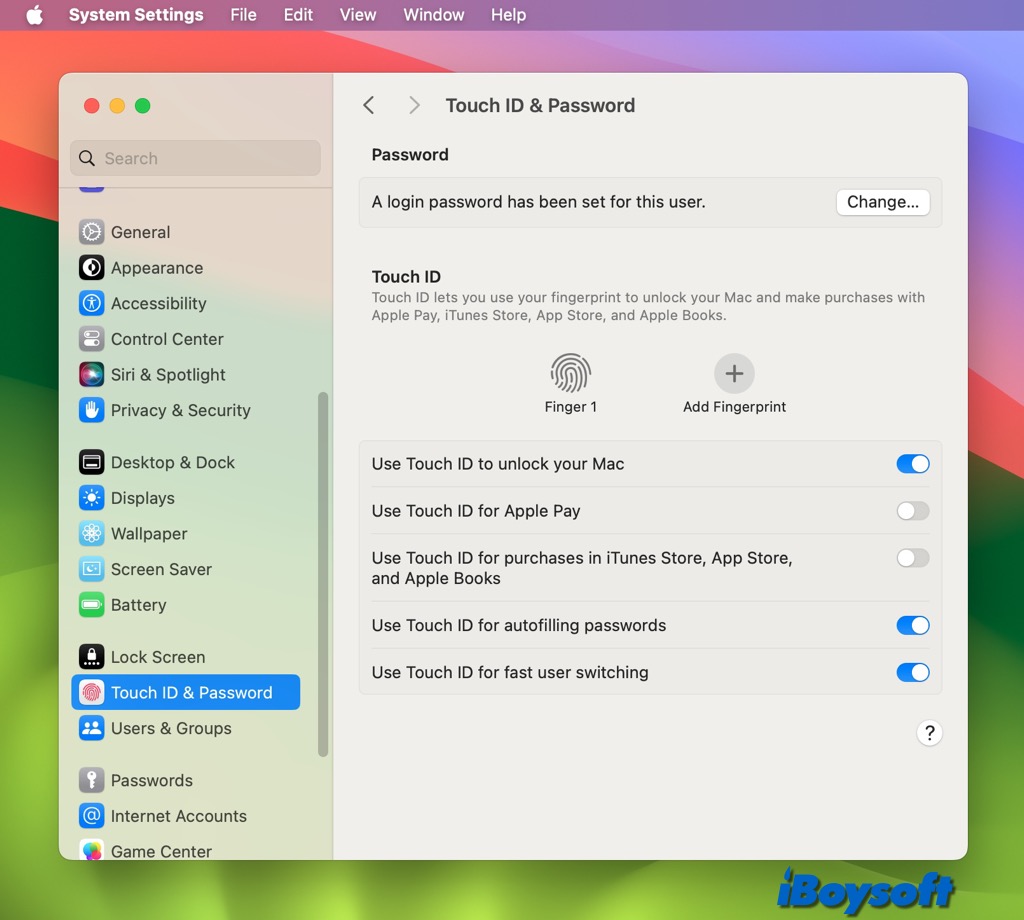Open the Help menu in menu bar
Viewport: 1024px width, 920px height.
pyautogui.click(x=508, y=15)
